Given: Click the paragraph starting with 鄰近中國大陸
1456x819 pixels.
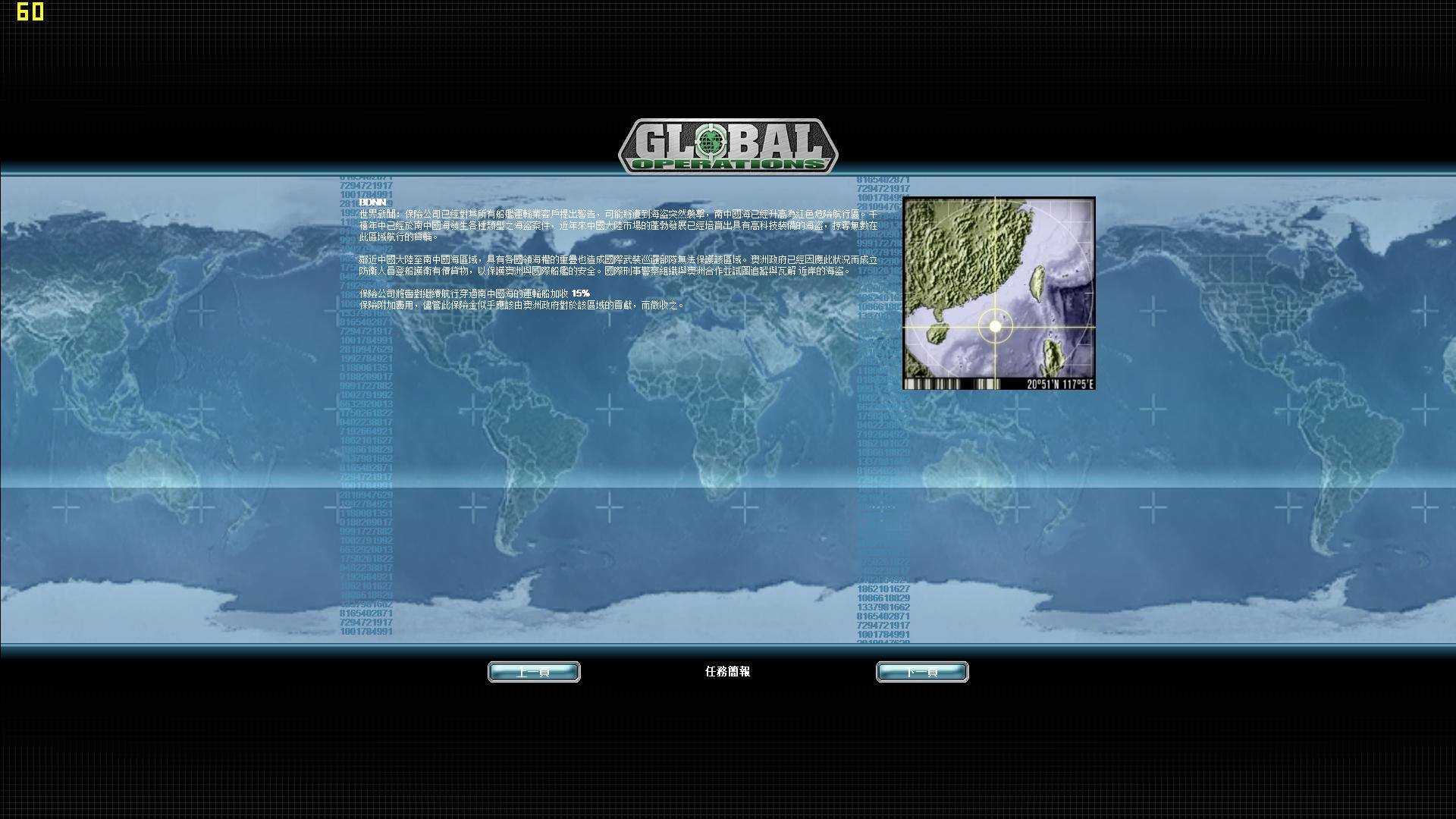Looking at the screenshot, I should (618, 265).
